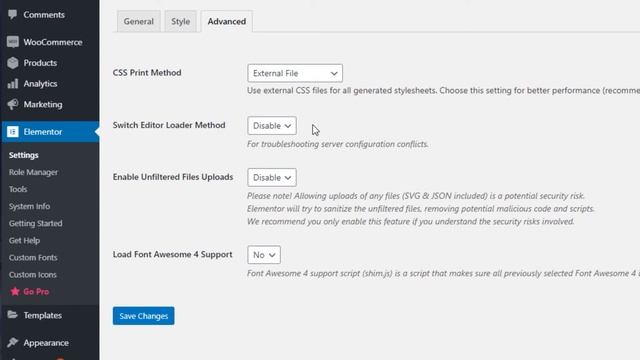640x360 pixels.
Task: Click the Analytics bar chart icon
Action: [13, 84]
